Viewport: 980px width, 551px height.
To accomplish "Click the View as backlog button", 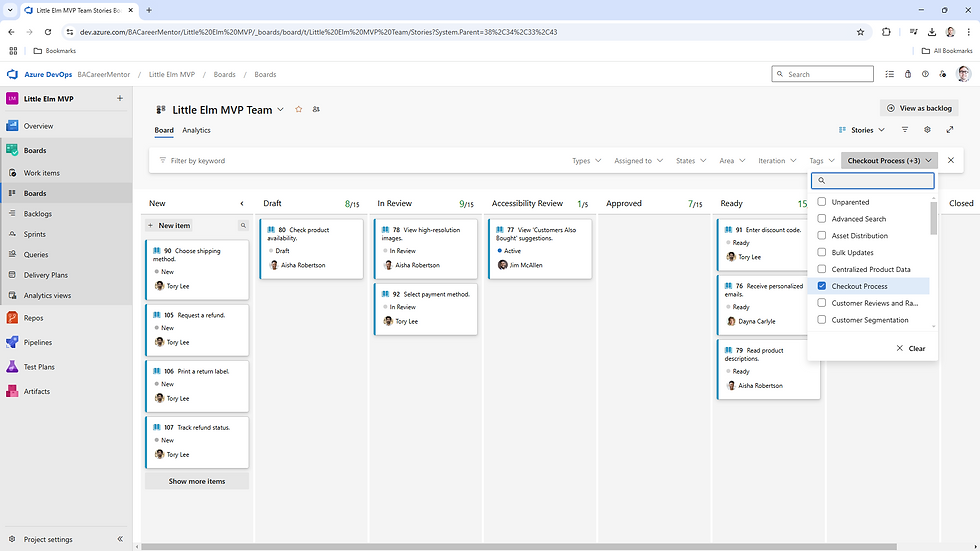I will (919, 108).
